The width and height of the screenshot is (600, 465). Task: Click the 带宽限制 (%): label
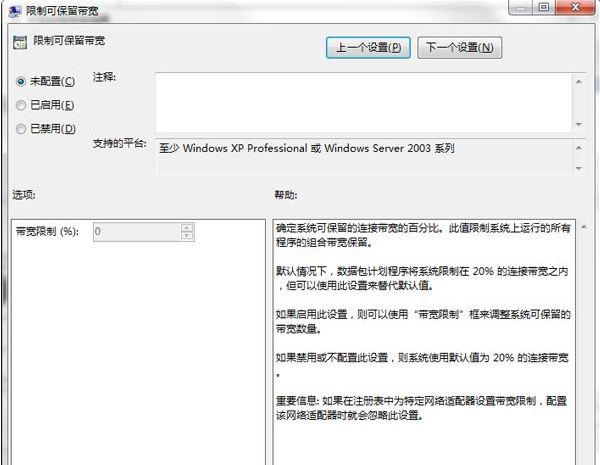pos(47,231)
